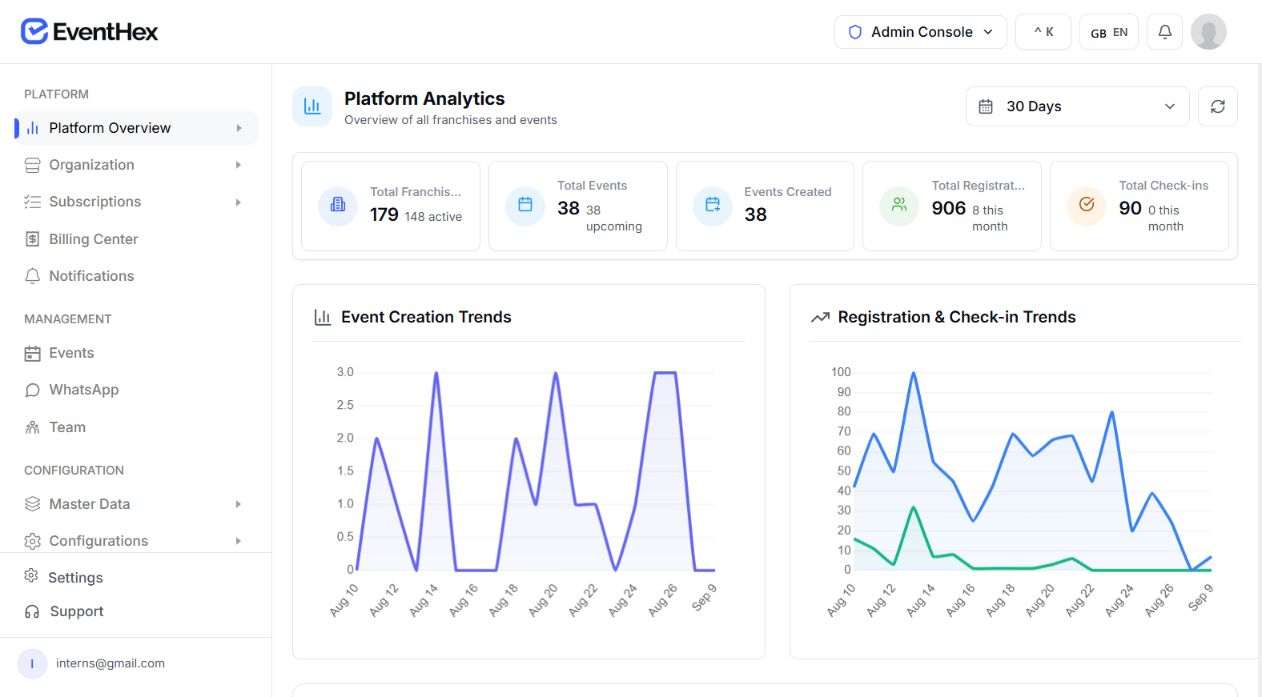The width and height of the screenshot is (1262, 697).
Task: Click the Notifications bell icon in sidebar
Action: (32, 276)
